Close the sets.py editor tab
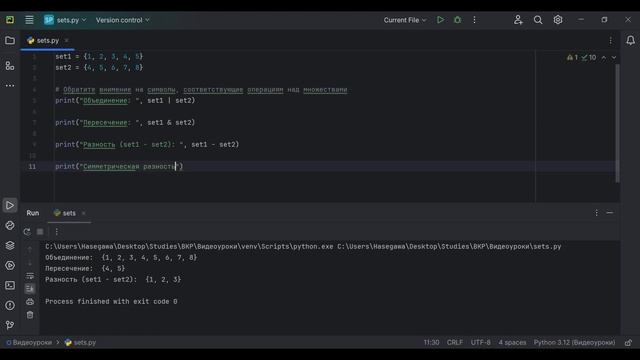Image resolution: width=640 pixels, height=360 pixels. pos(67,40)
